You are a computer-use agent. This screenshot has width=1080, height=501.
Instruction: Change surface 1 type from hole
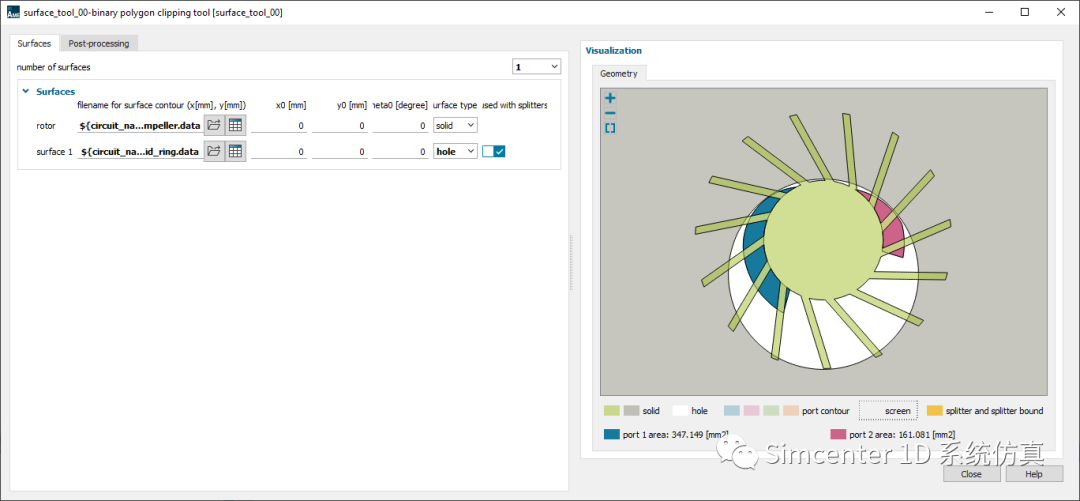coord(455,151)
